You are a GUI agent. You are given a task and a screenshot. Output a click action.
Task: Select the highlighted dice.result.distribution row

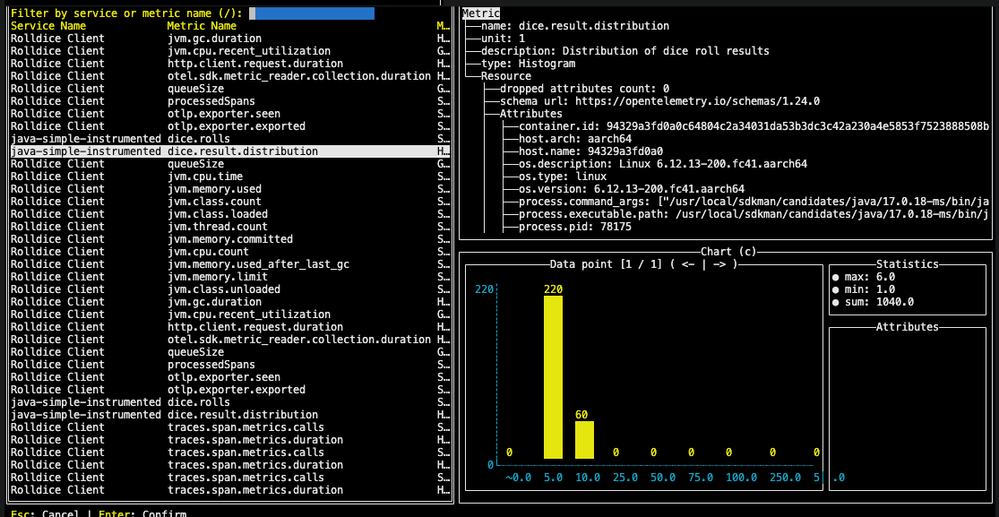point(230,152)
